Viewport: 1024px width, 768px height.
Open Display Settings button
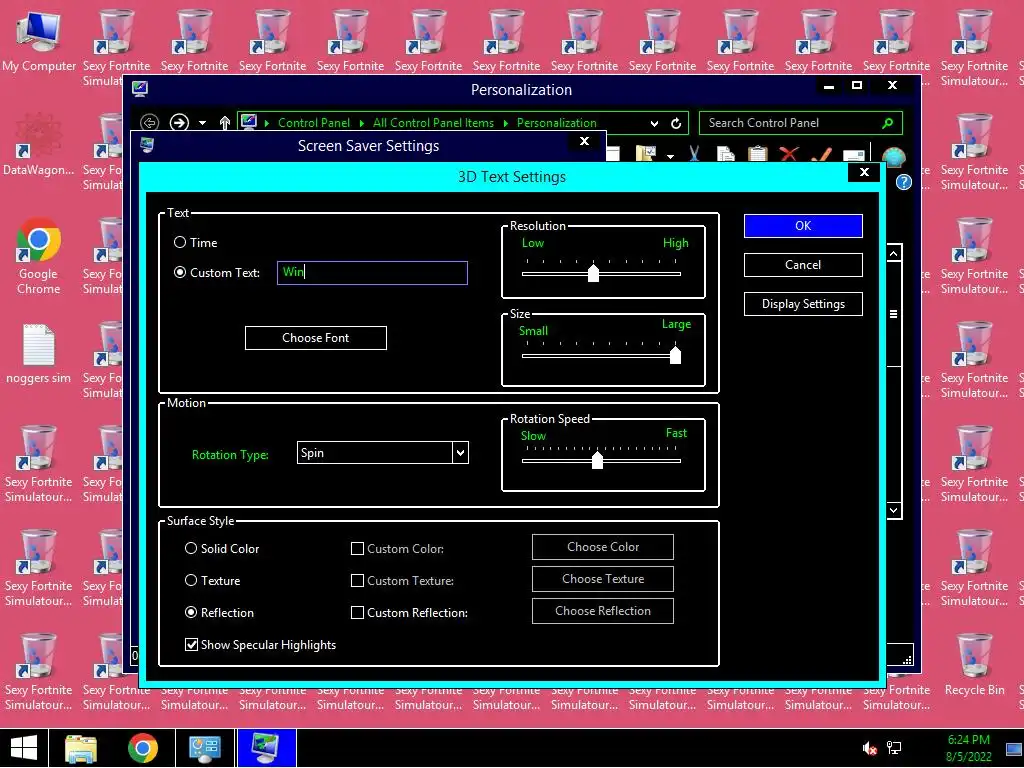(x=803, y=304)
